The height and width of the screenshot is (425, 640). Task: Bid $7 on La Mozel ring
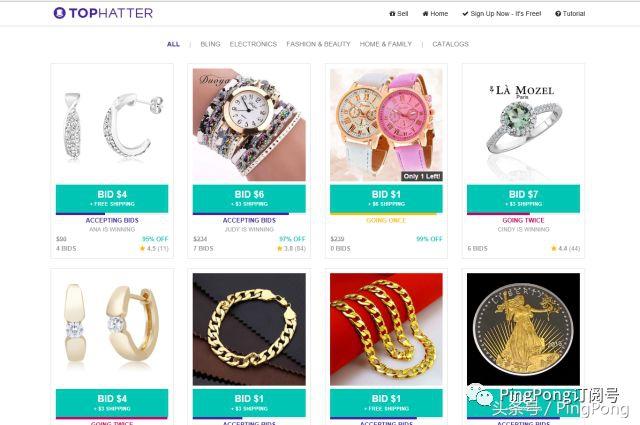coord(523,198)
